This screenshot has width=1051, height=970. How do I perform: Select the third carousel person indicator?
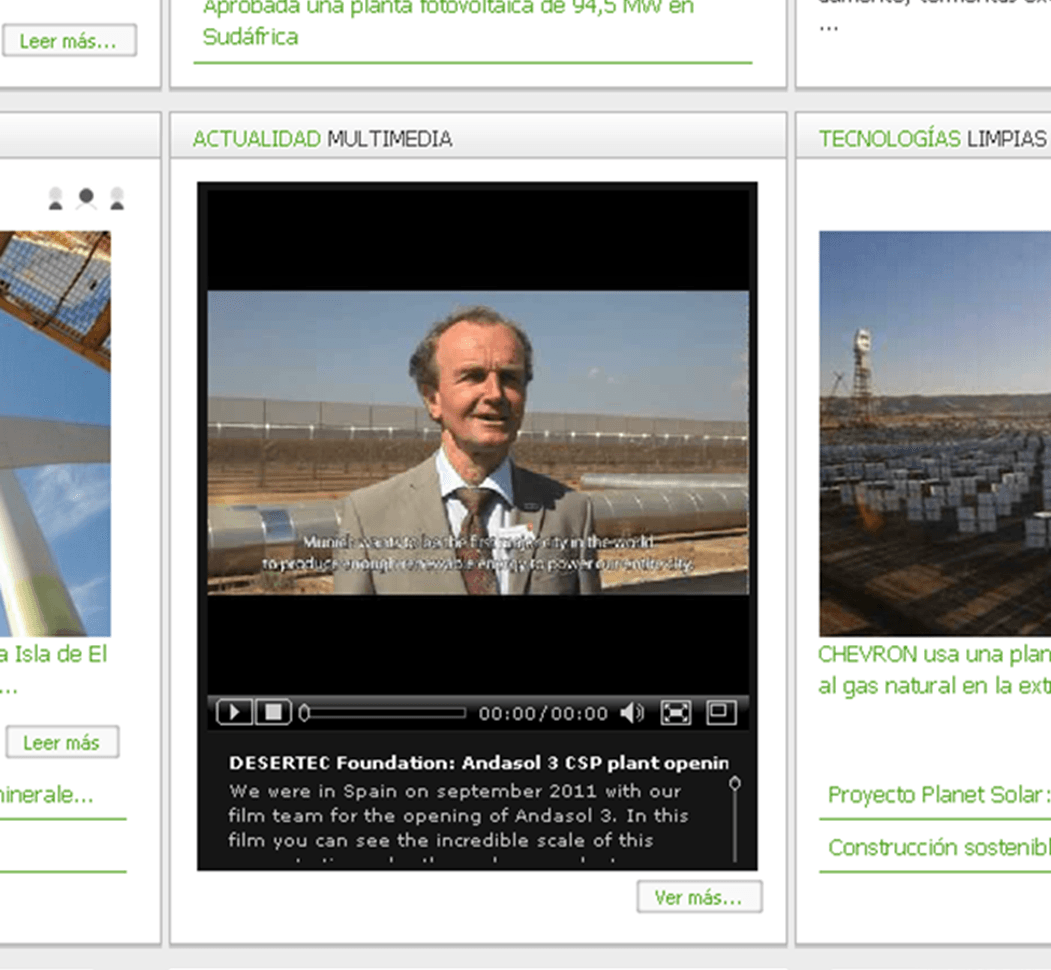click(117, 198)
